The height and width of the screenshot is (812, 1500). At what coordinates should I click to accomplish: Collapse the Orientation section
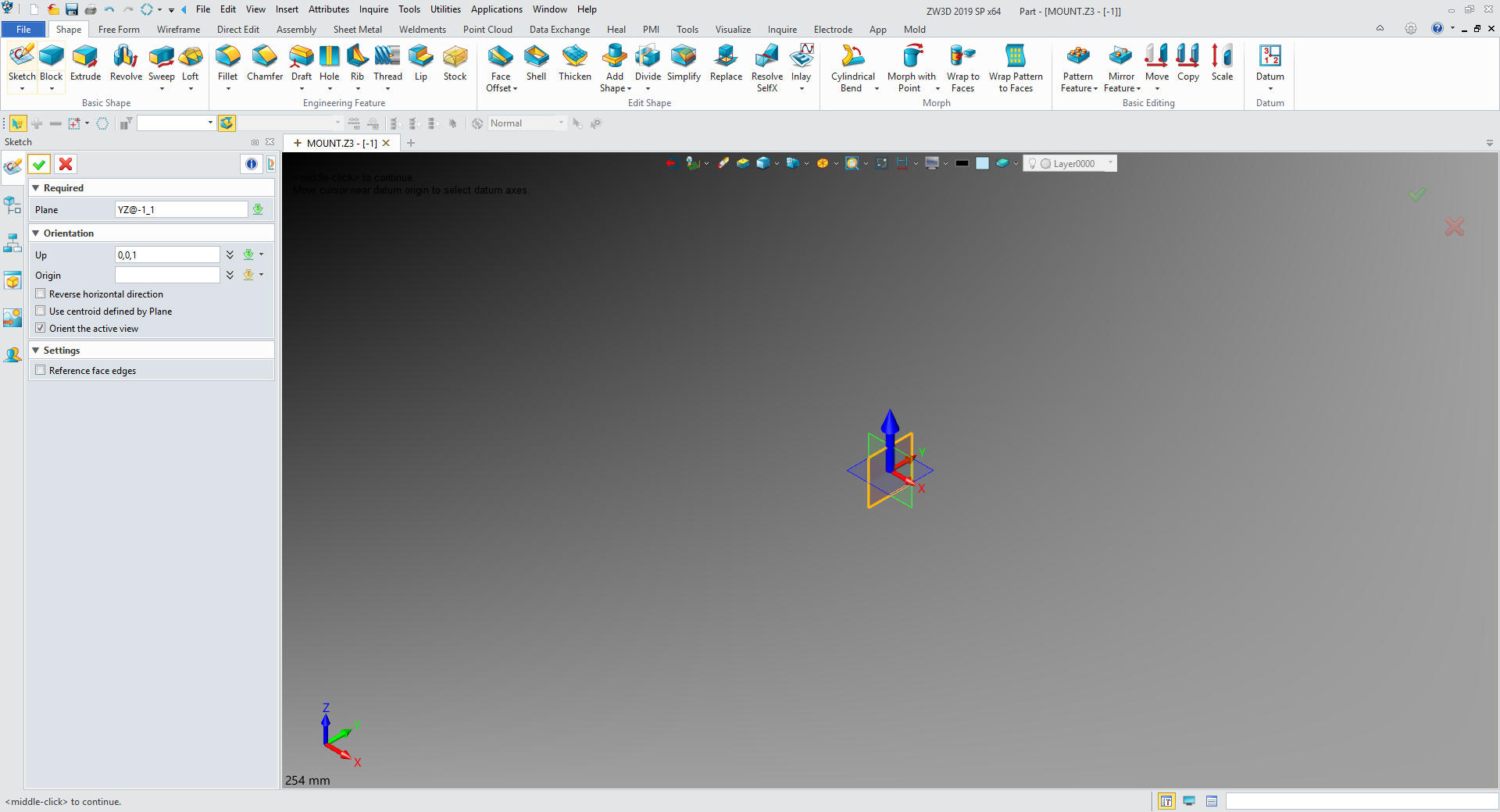click(x=36, y=233)
